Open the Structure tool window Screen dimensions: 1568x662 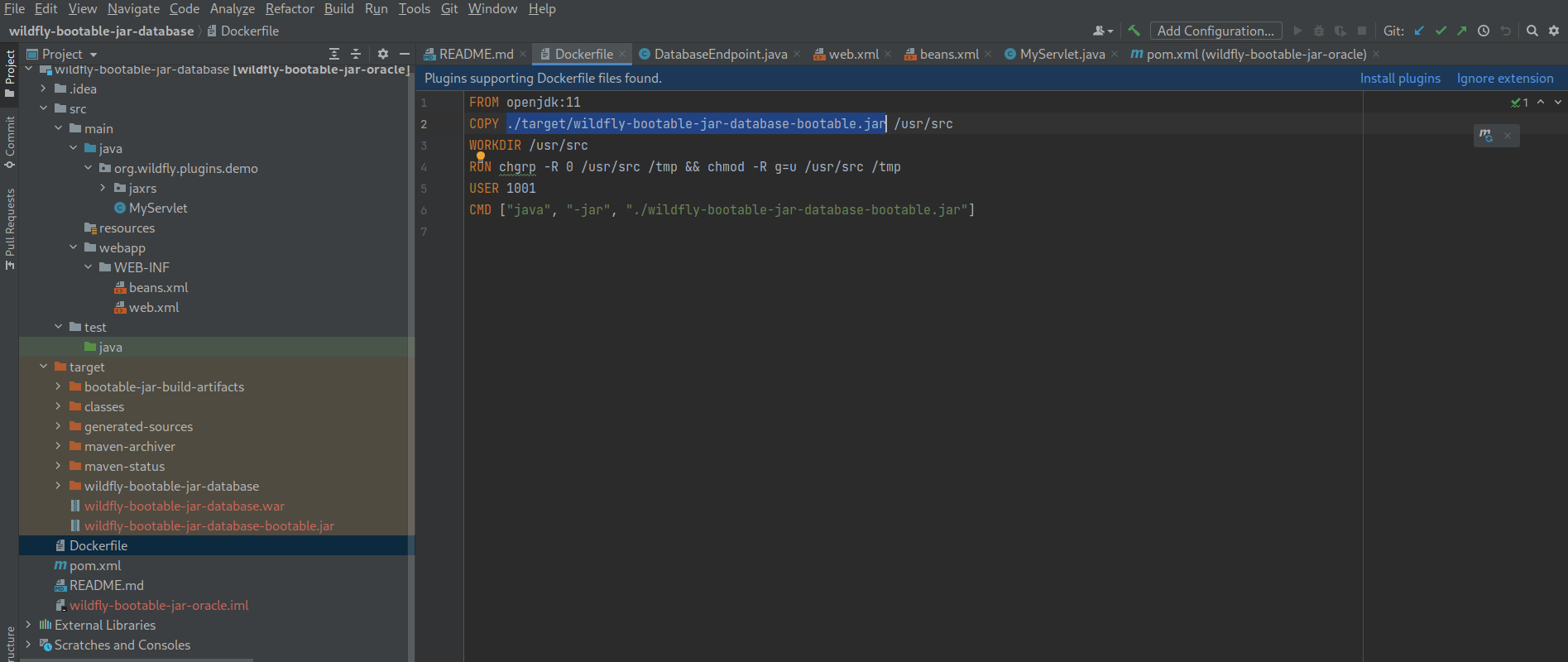10,644
